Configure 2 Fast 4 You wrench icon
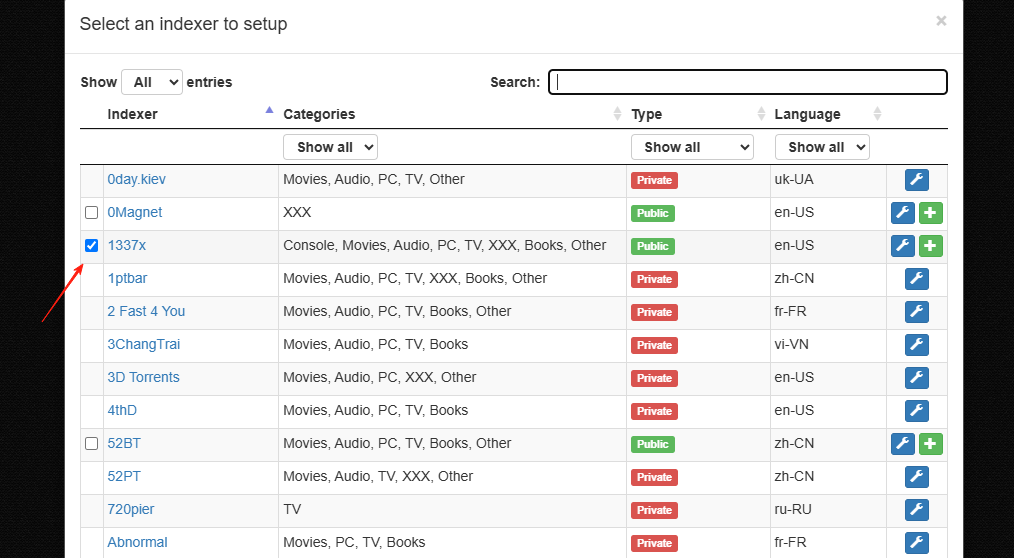 click(916, 312)
